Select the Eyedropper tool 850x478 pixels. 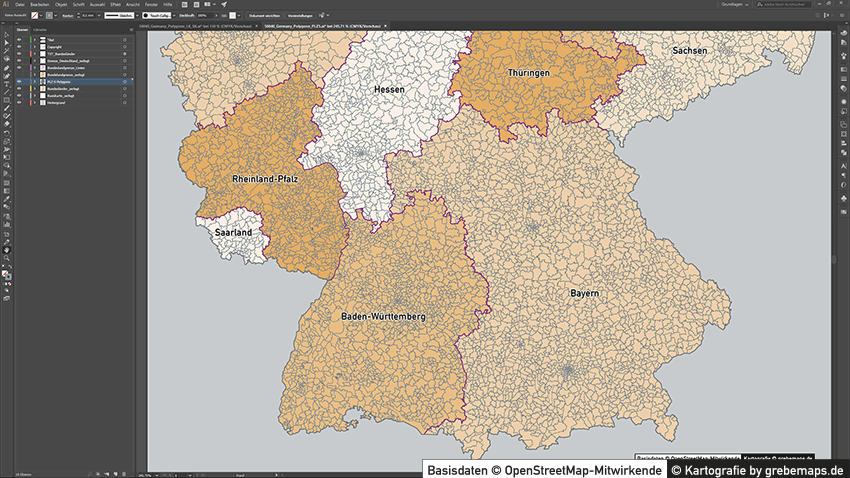[6, 200]
